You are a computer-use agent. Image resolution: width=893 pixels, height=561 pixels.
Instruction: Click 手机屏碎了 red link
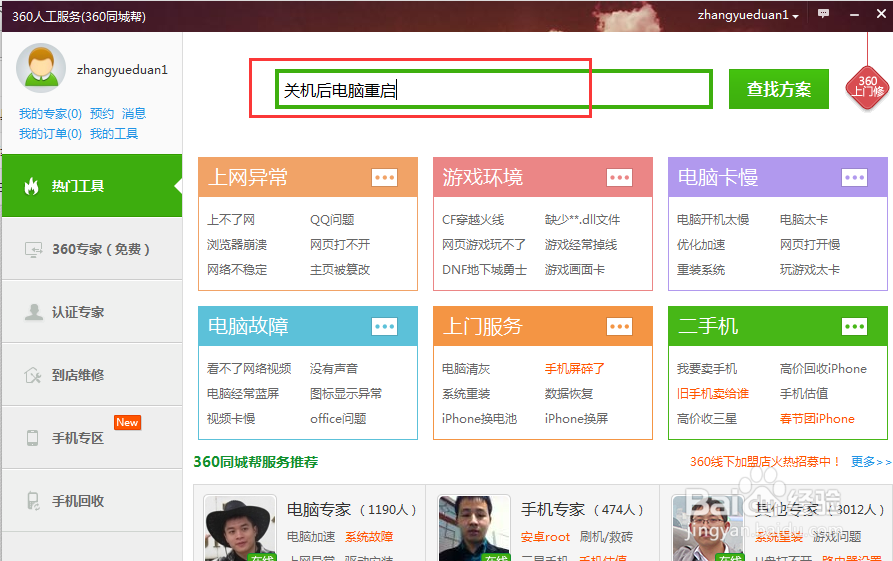575,369
